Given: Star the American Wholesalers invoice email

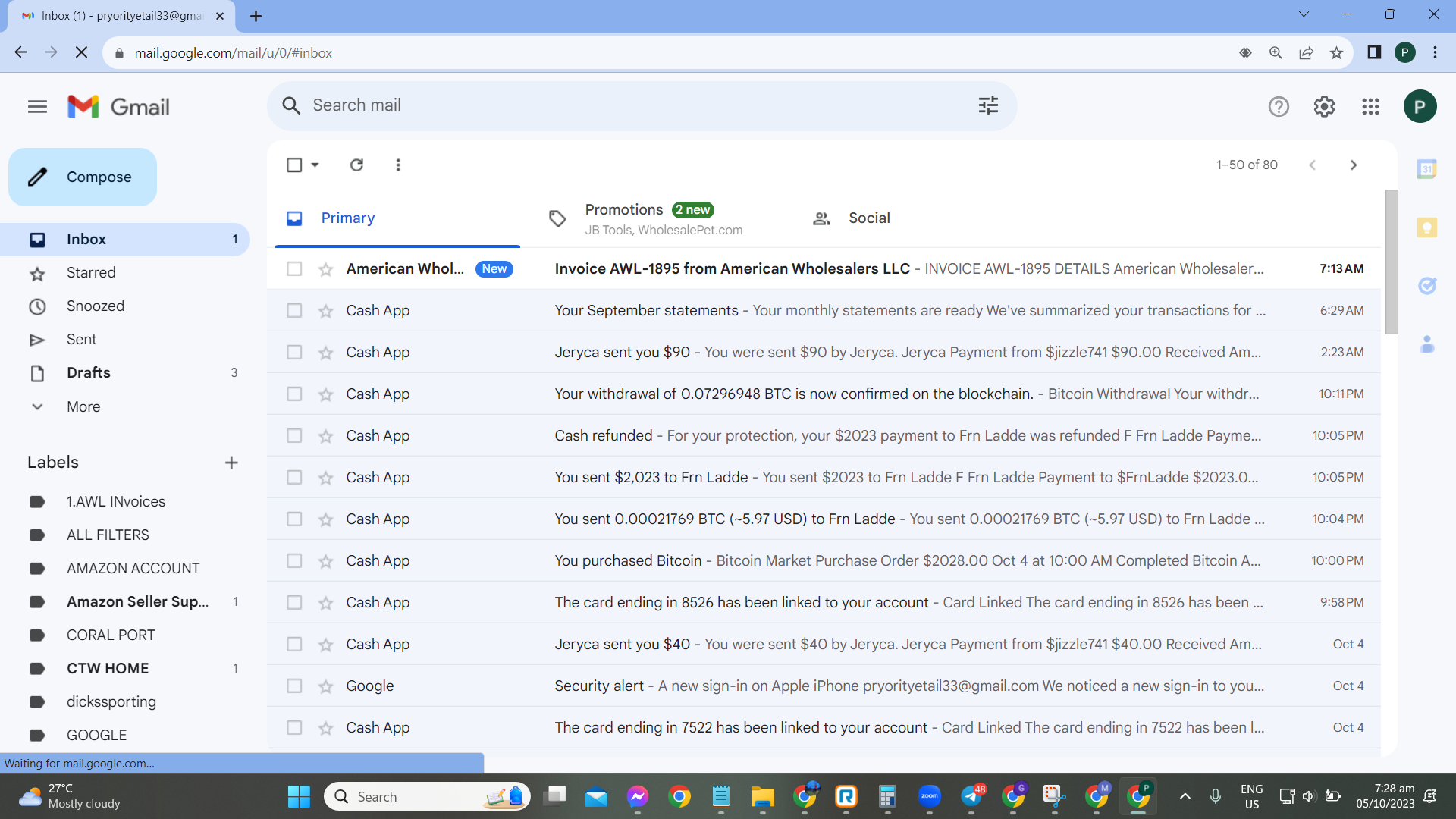Looking at the screenshot, I should (325, 269).
